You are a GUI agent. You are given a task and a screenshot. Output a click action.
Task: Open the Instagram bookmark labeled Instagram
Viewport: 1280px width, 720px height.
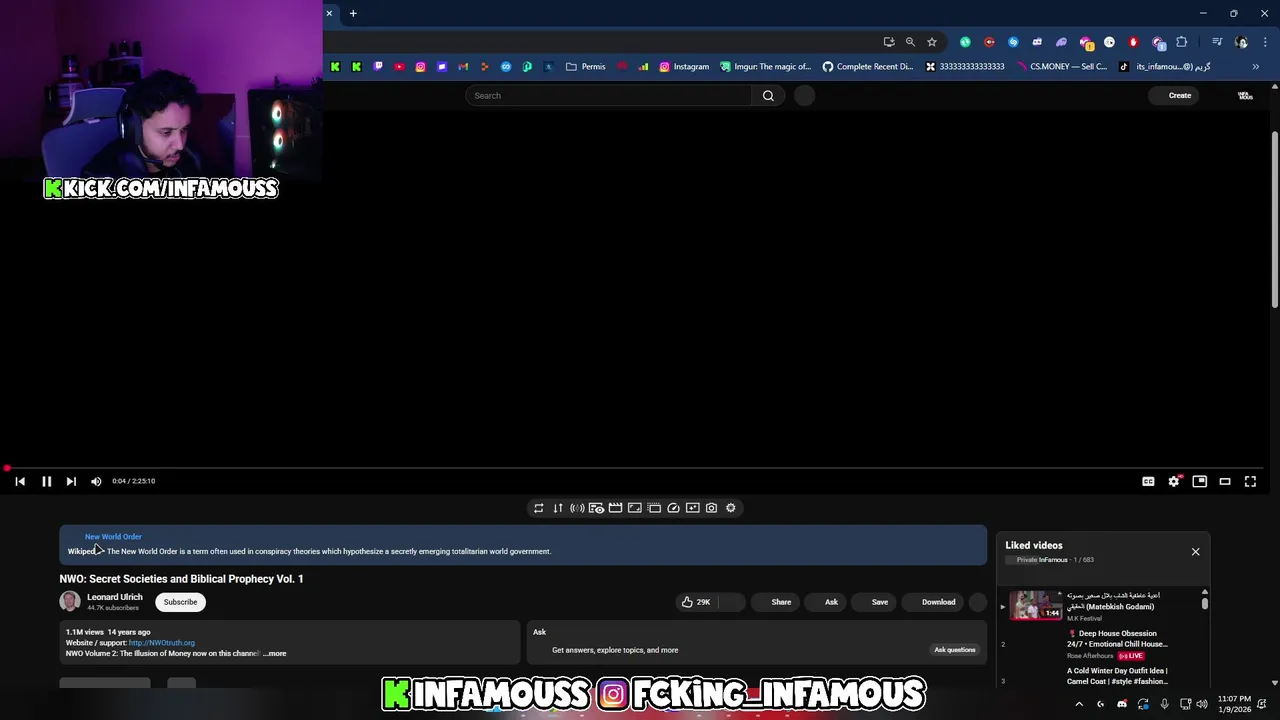point(684,67)
